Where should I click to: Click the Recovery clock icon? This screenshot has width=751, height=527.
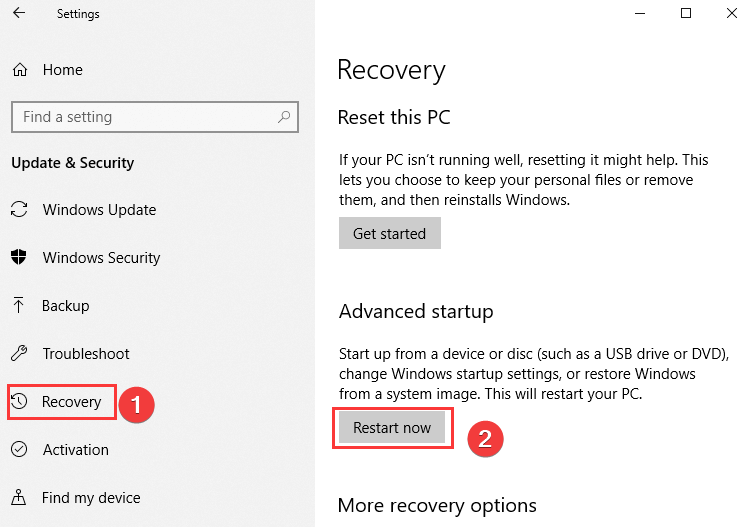[x=19, y=401]
